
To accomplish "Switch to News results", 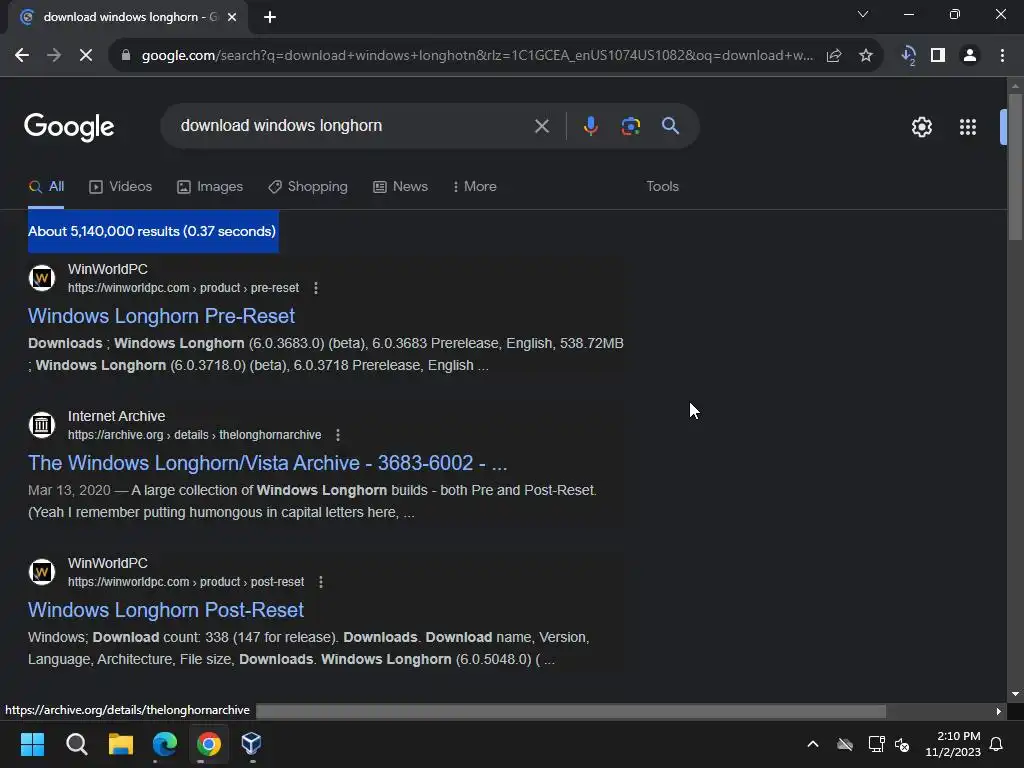I will [400, 187].
